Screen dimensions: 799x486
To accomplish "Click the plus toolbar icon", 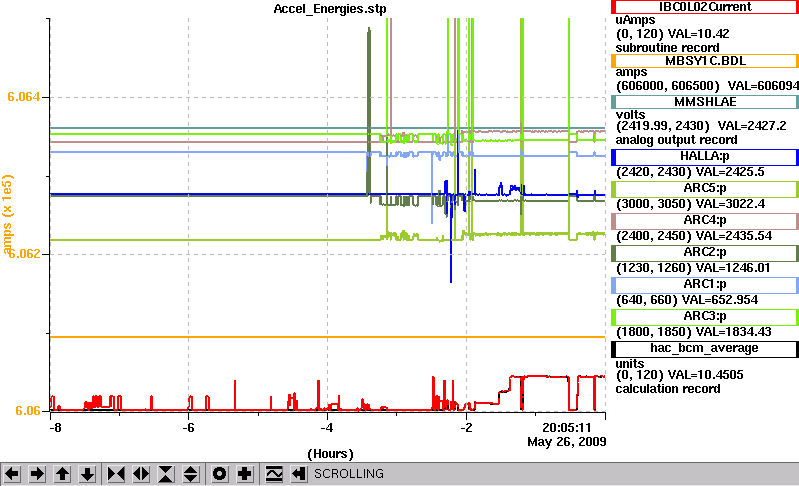I will click(245, 474).
